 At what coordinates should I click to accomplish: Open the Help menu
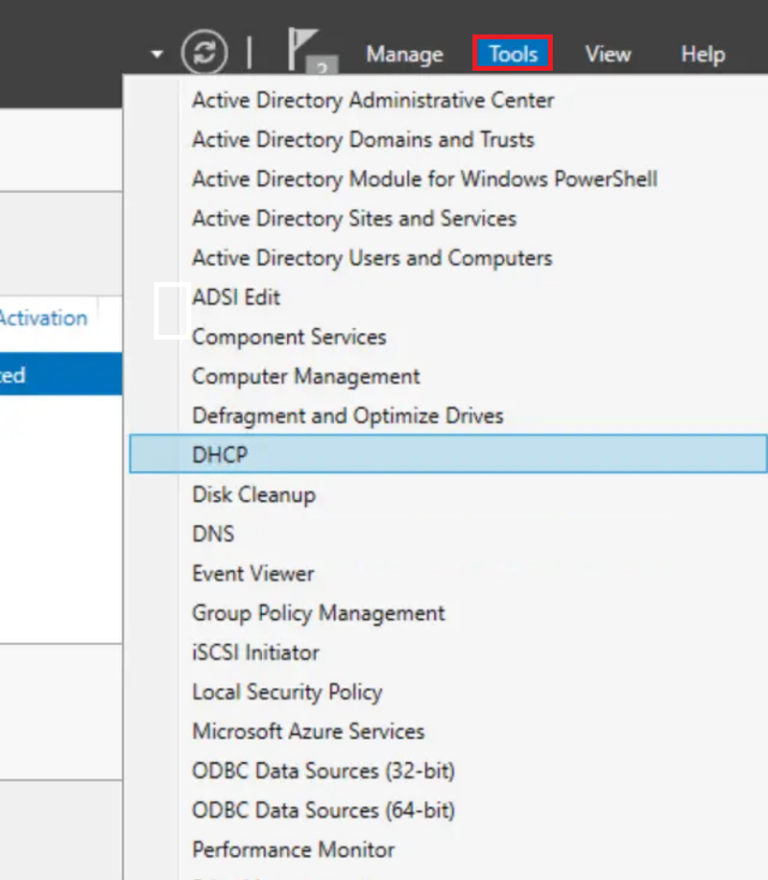702,55
